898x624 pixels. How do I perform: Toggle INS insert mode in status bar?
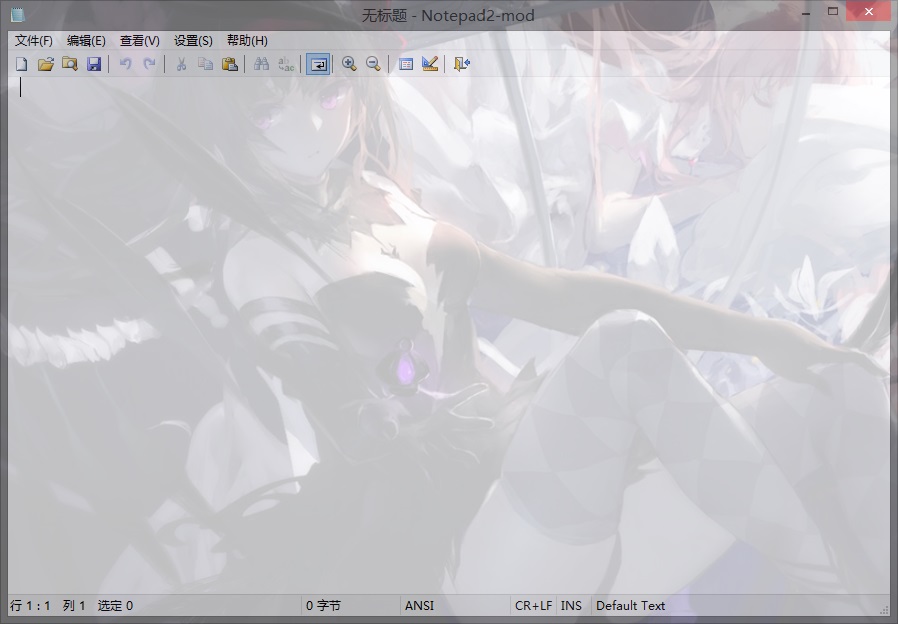[x=571, y=606]
